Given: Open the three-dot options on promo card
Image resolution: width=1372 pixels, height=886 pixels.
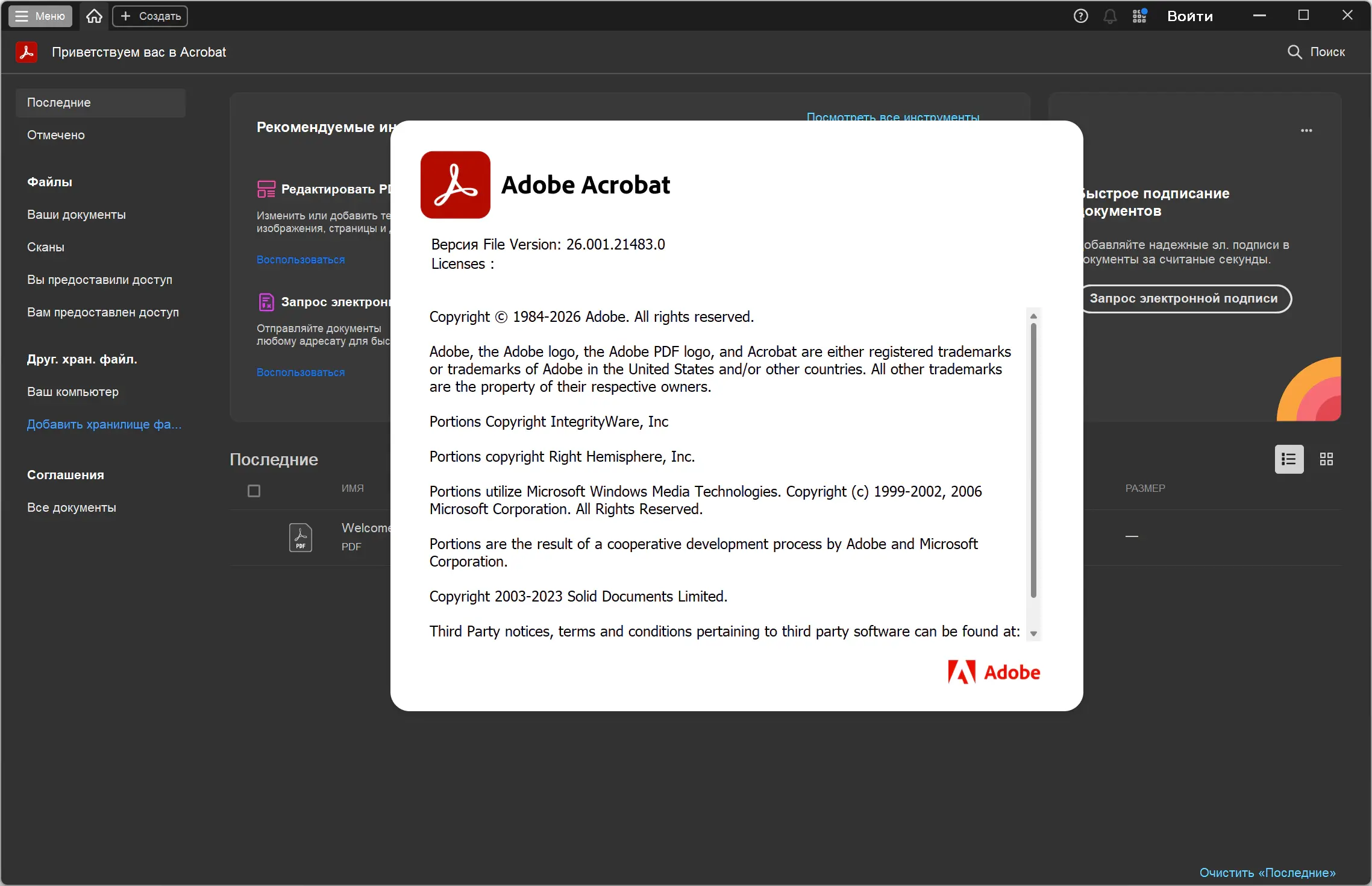Looking at the screenshot, I should [1306, 131].
